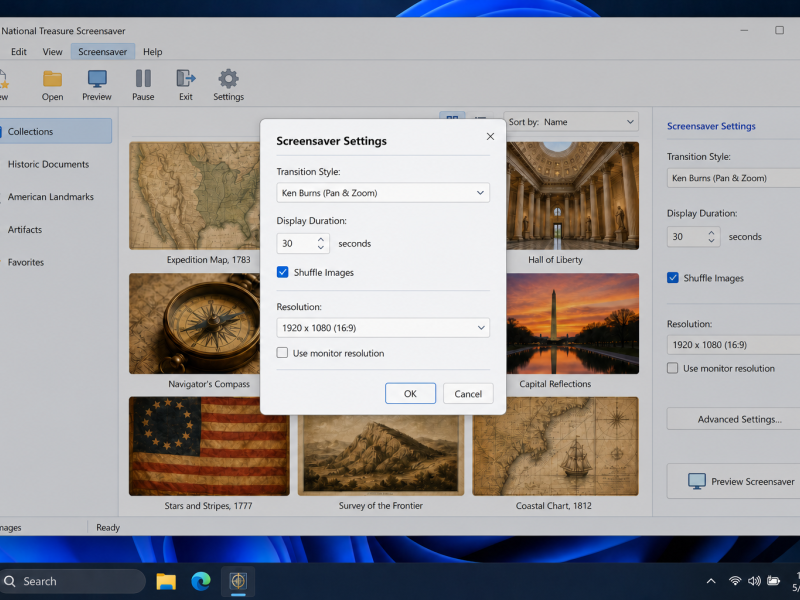The height and width of the screenshot is (600, 800).
Task: Select the Capital Reflections thumbnail
Action: [572, 323]
